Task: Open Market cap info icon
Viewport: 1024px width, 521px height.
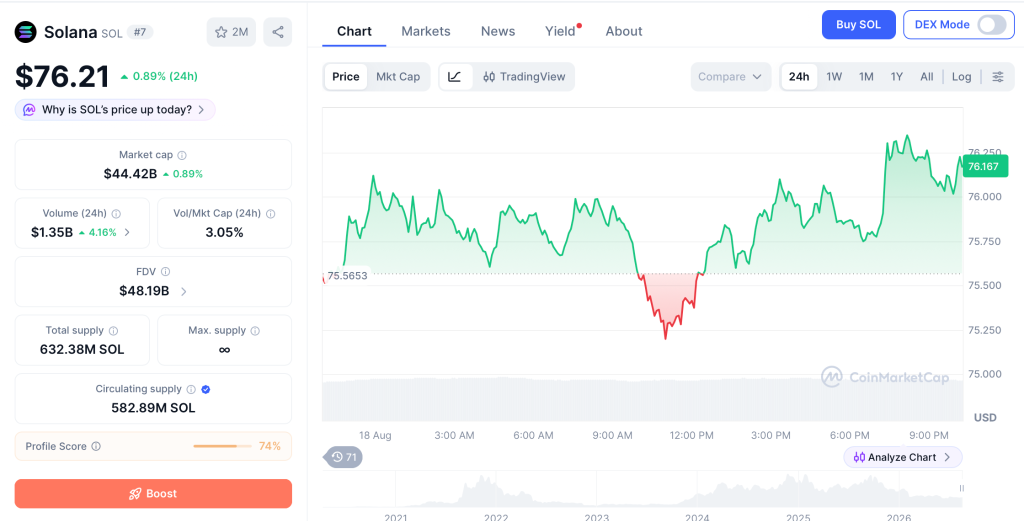Action: tap(182, 155)
